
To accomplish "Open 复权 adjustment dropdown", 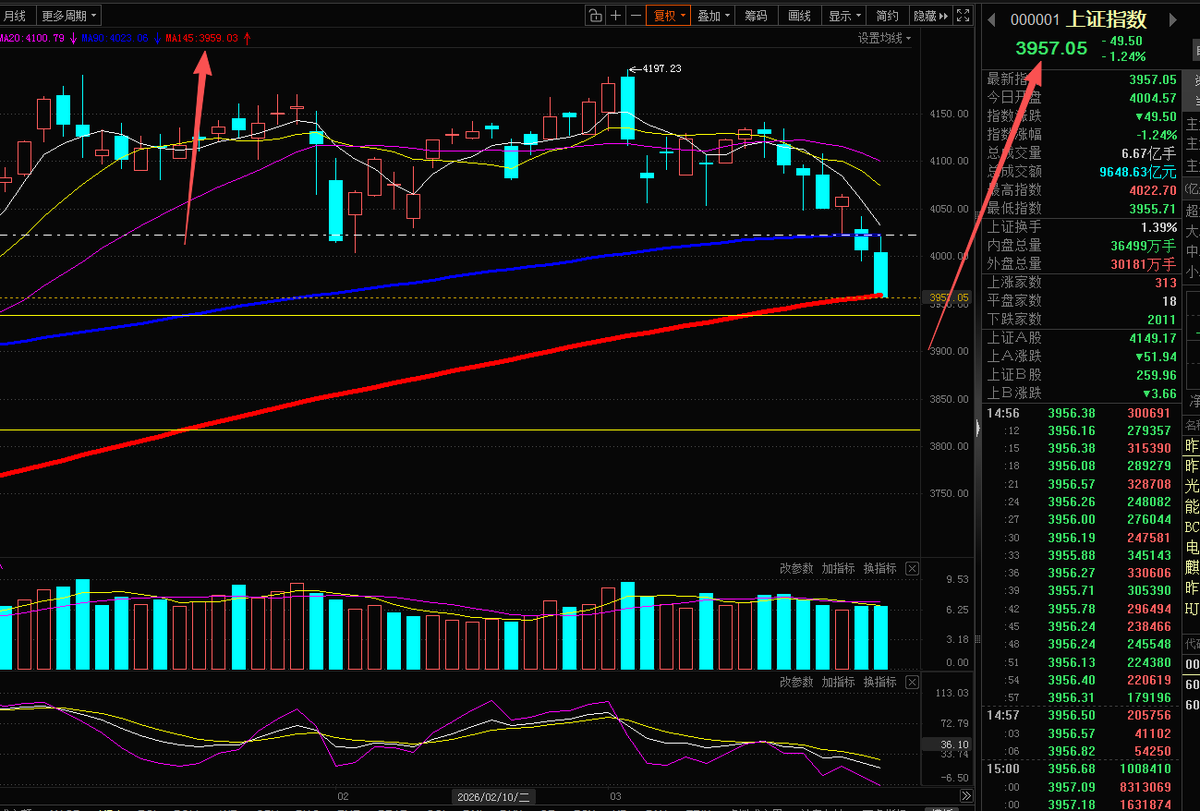I will pos(668,15).
